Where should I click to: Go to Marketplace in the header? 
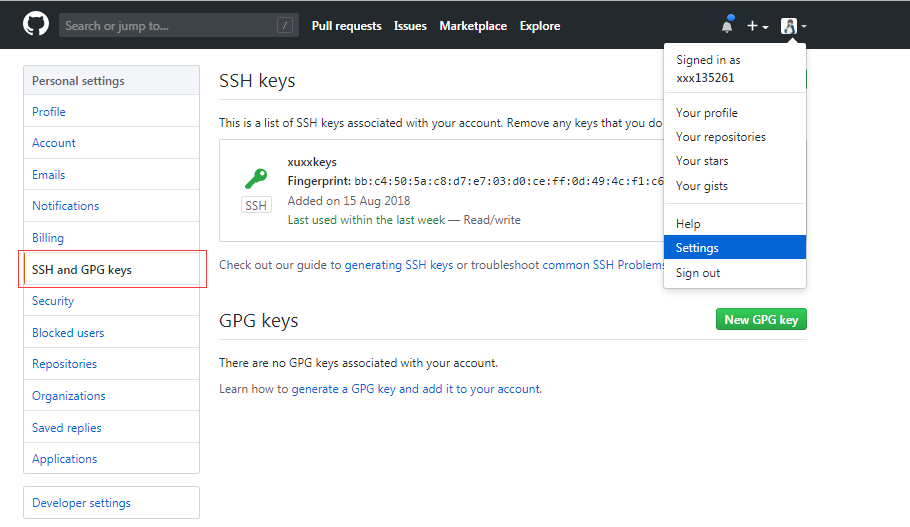coord(473,26)
